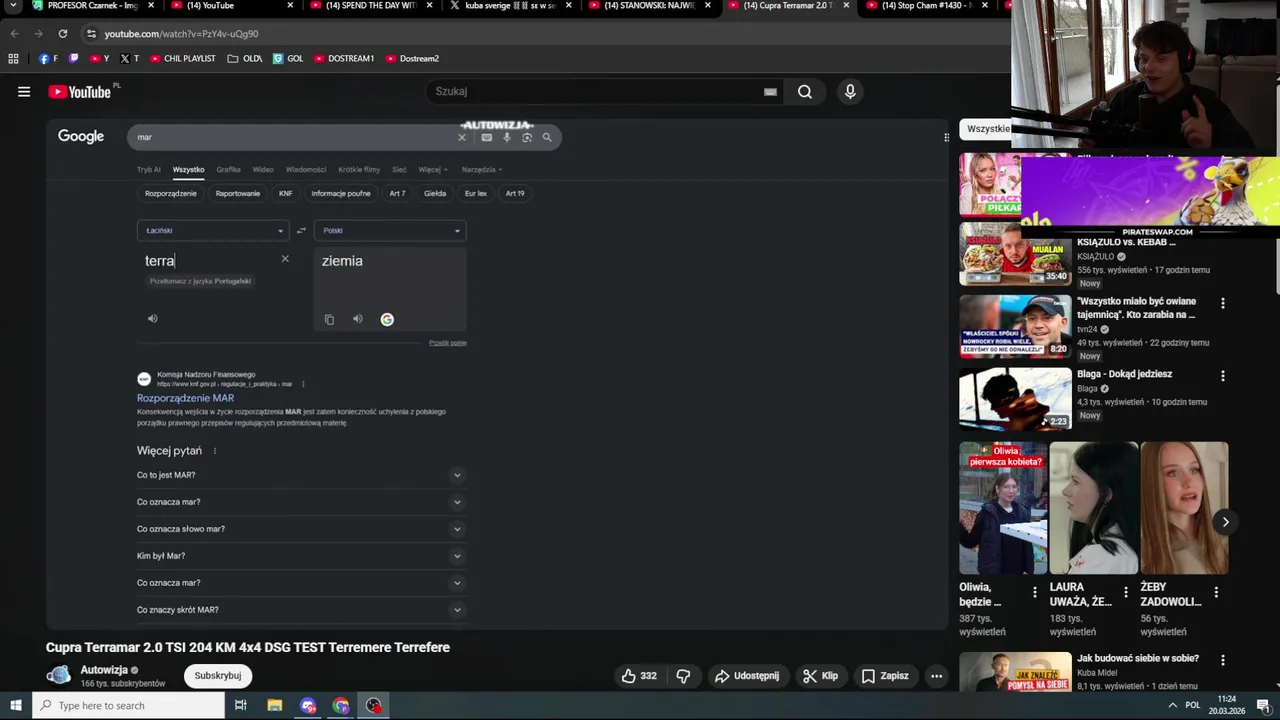Like the video (332 likes)
This screenshot has height=720, width=1280.
639,676
